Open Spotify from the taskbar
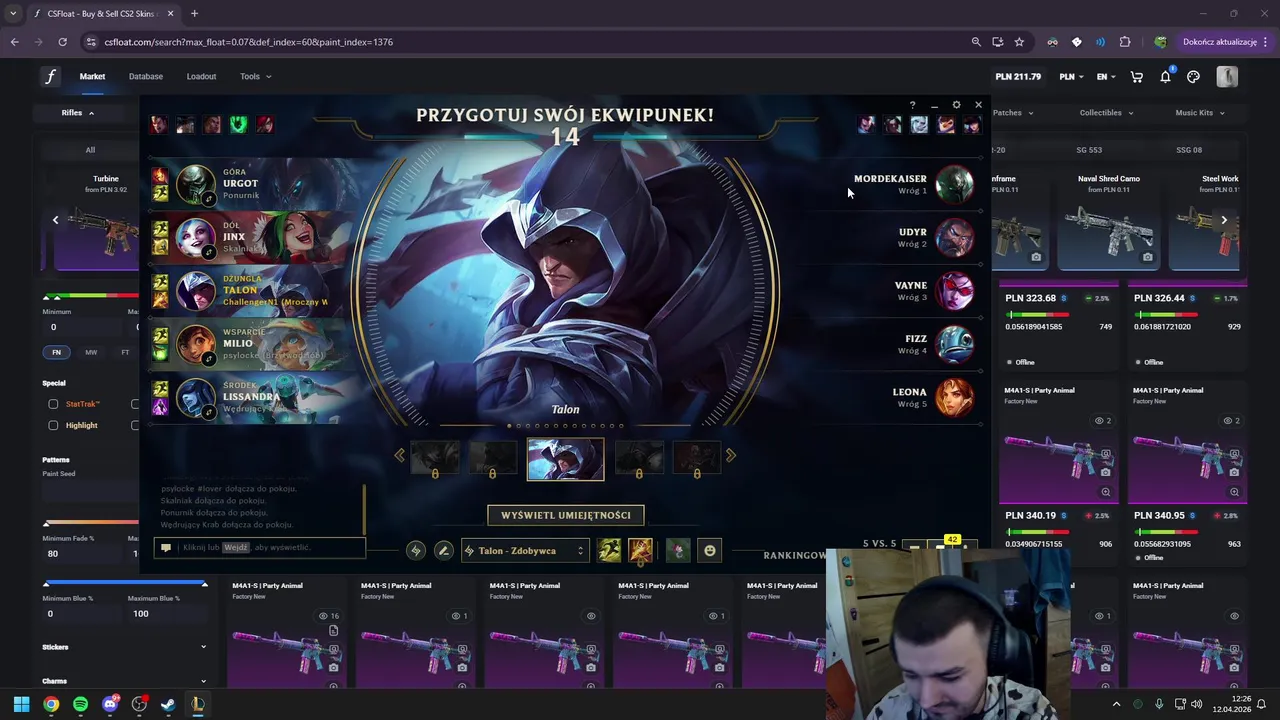 [x=80, y=704]
